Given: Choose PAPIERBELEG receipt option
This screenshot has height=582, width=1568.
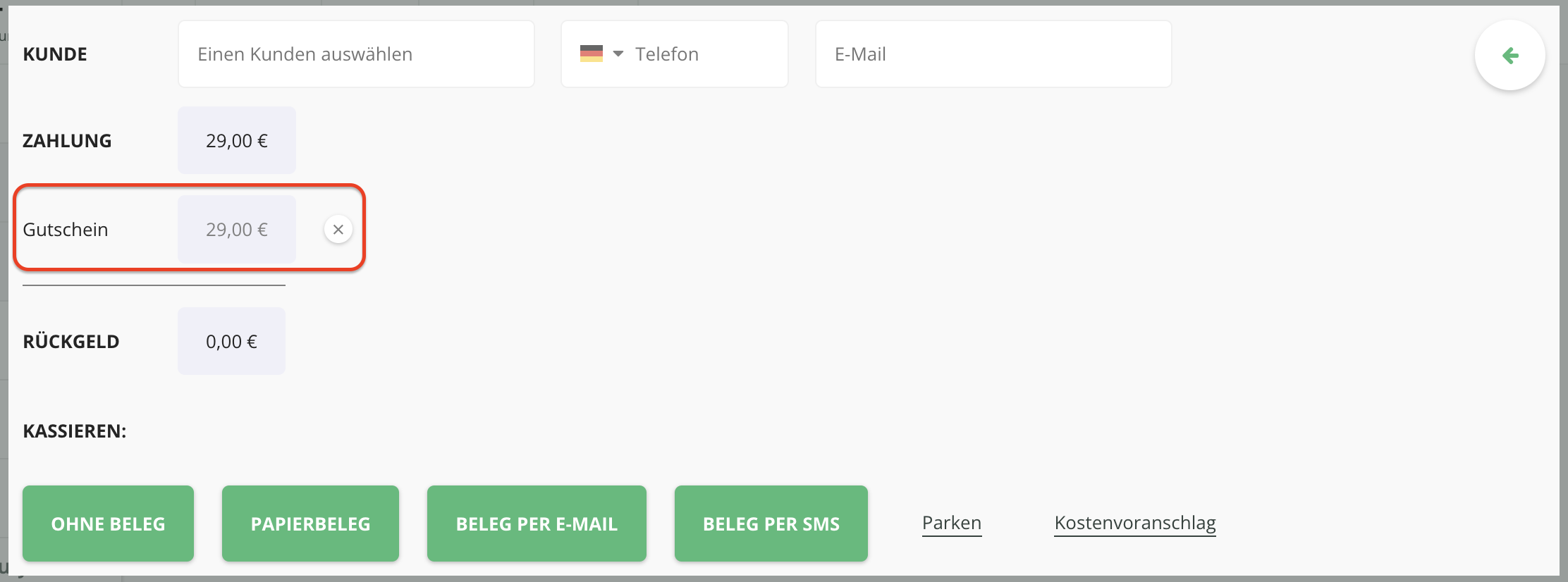Looking at the screenshot, I should tap(310, 524).
